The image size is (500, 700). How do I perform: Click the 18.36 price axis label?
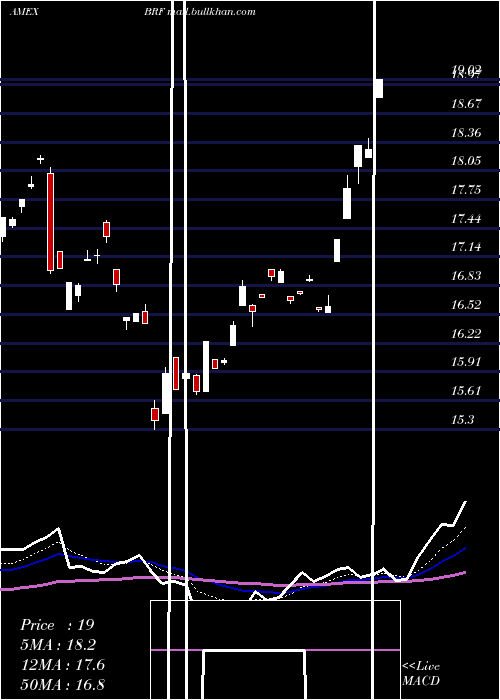coord(466,133)
